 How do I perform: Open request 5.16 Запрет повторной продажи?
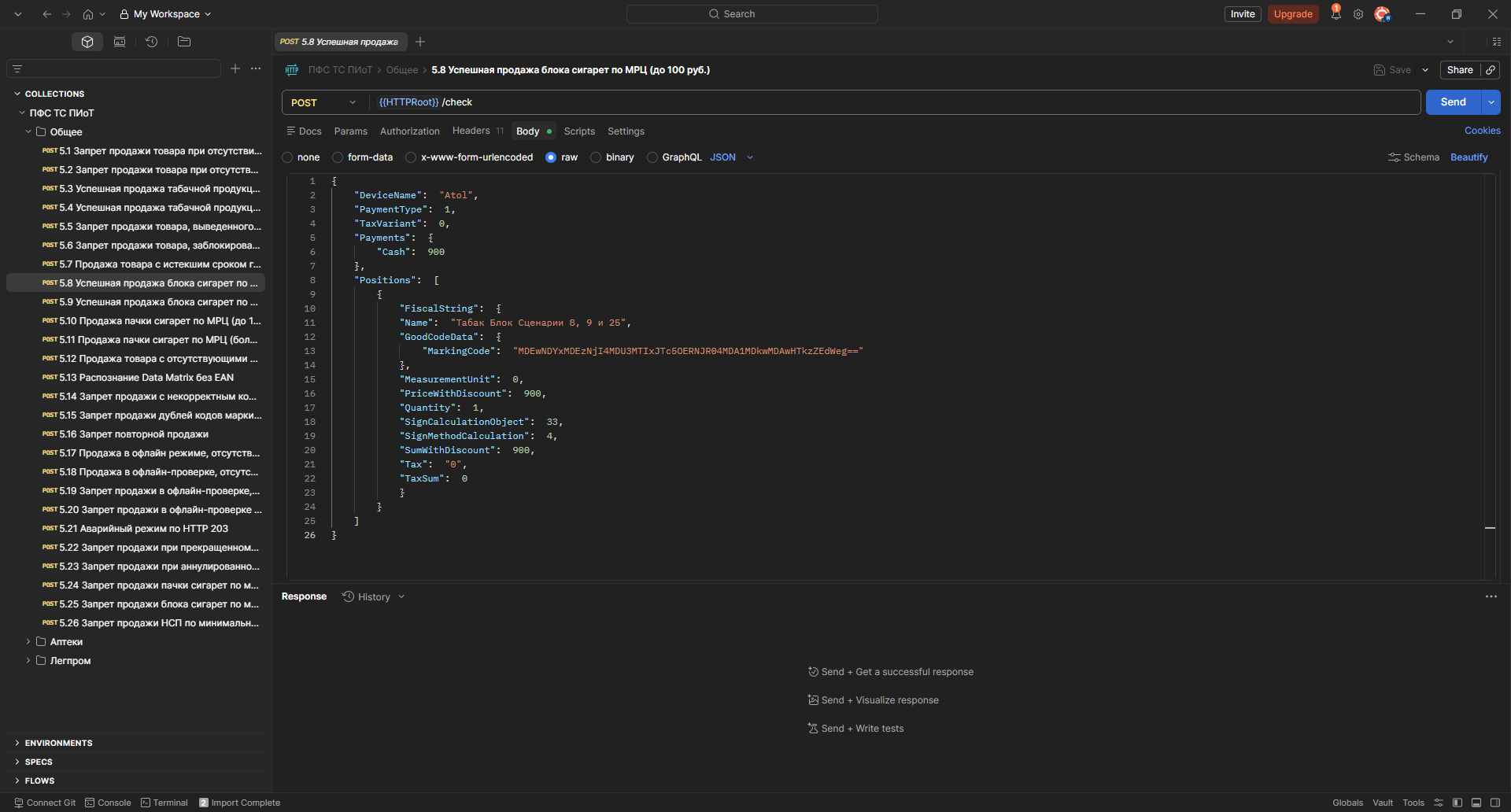point(135,434)
